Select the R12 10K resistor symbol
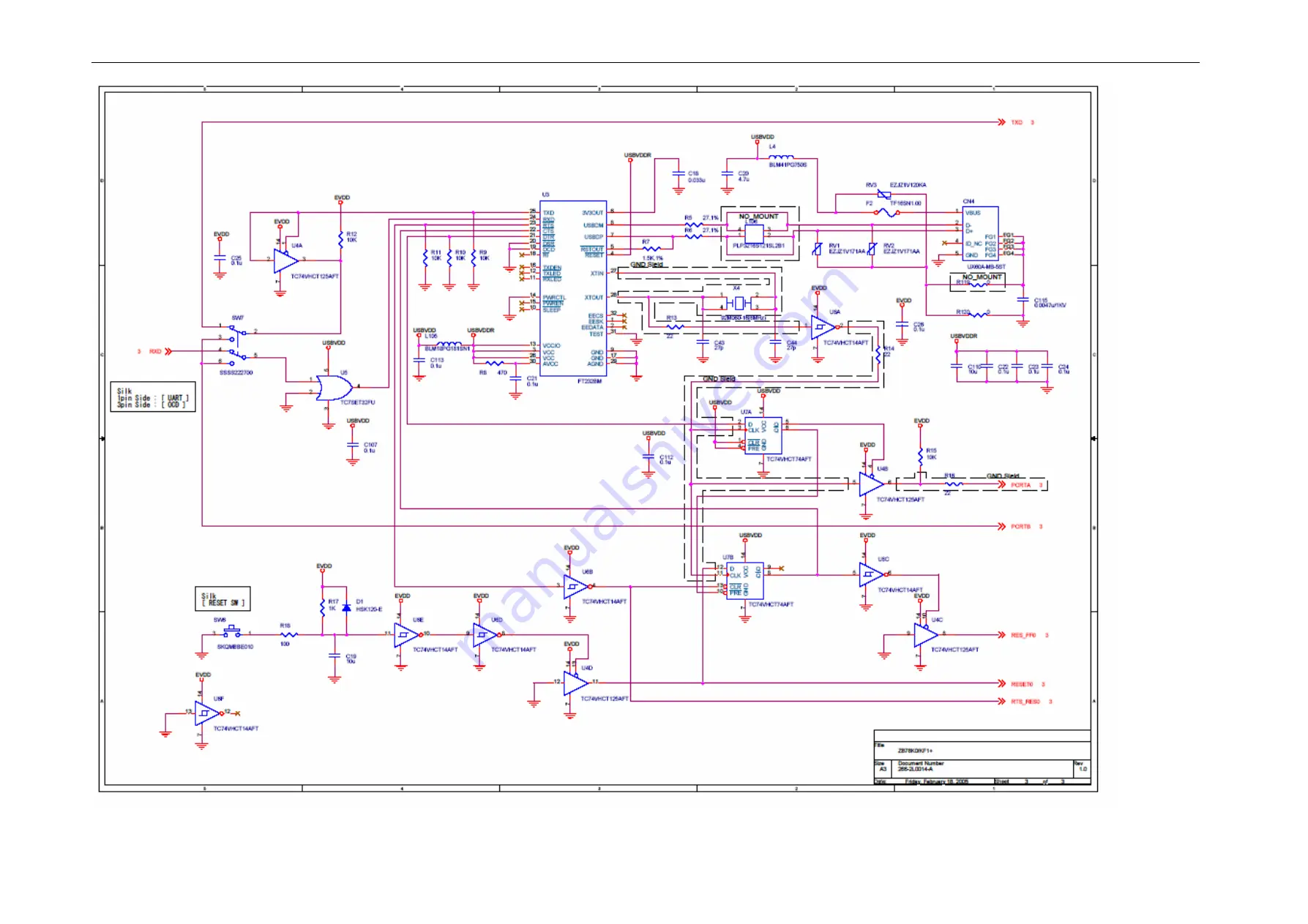Viewport: 1308px width, 924px height. [340, 238]
